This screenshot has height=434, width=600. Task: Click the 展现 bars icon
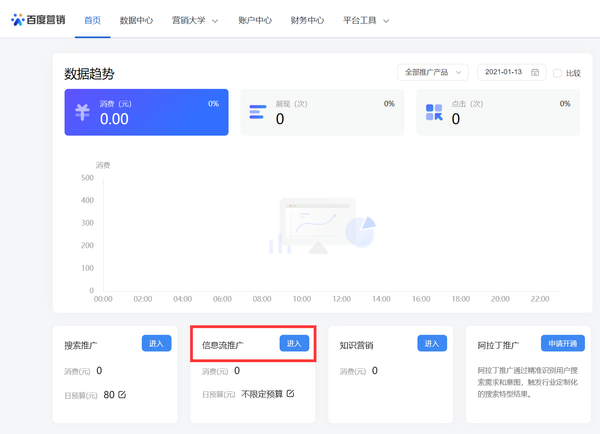pyautogui.click(x=258, y=112)
